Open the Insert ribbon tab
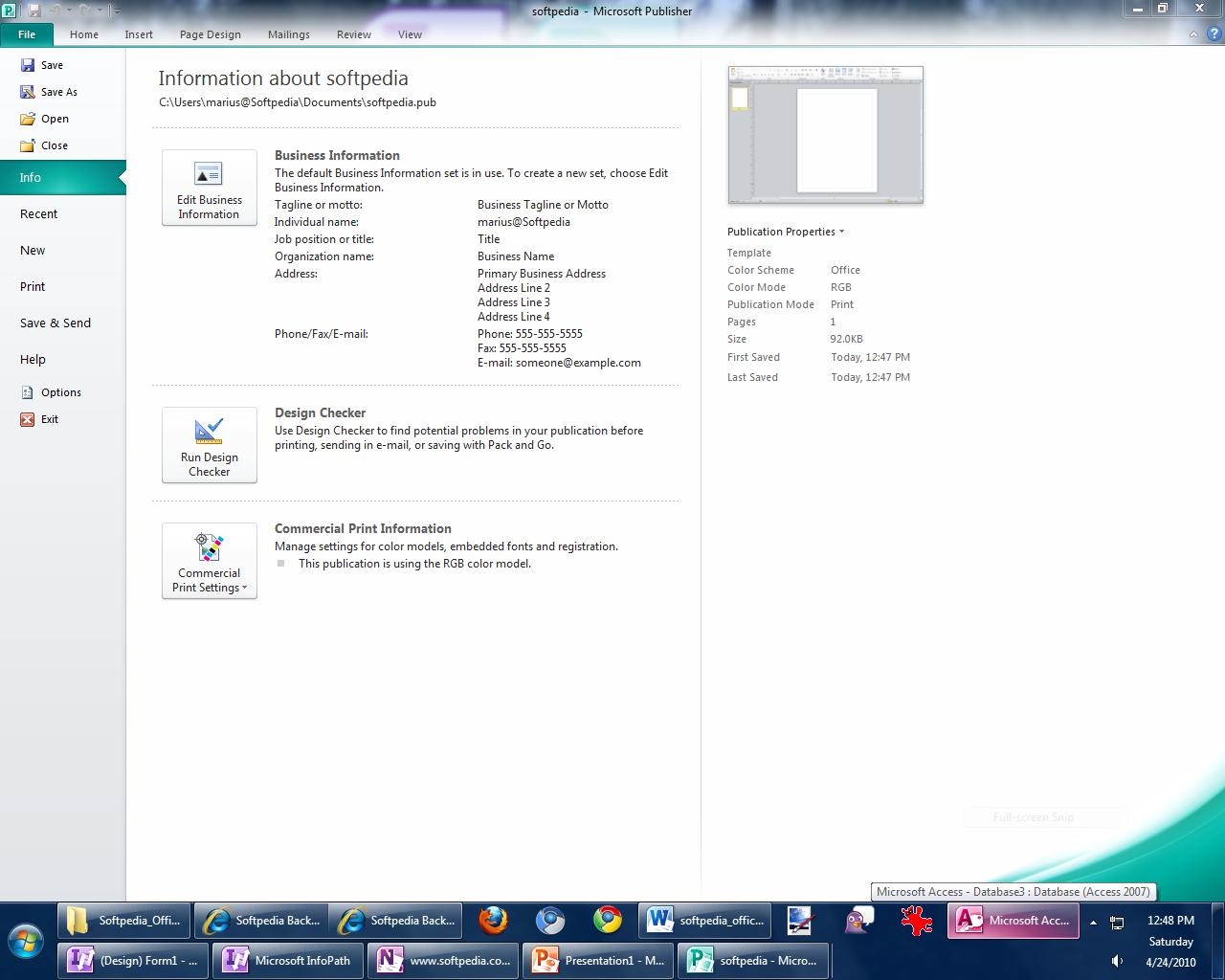The image size is (1225, 980). point(139,34)
